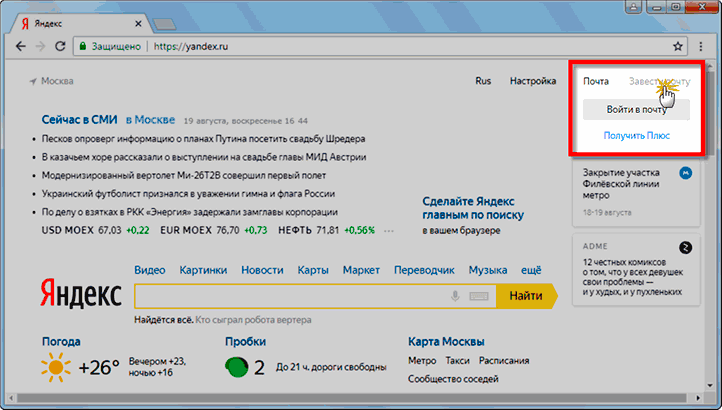Viewport: 722px width, 410px height.
Task: Click the НЕФТЬ 71,81 quote
Action: pyautogui.click(x=326, y=230)
